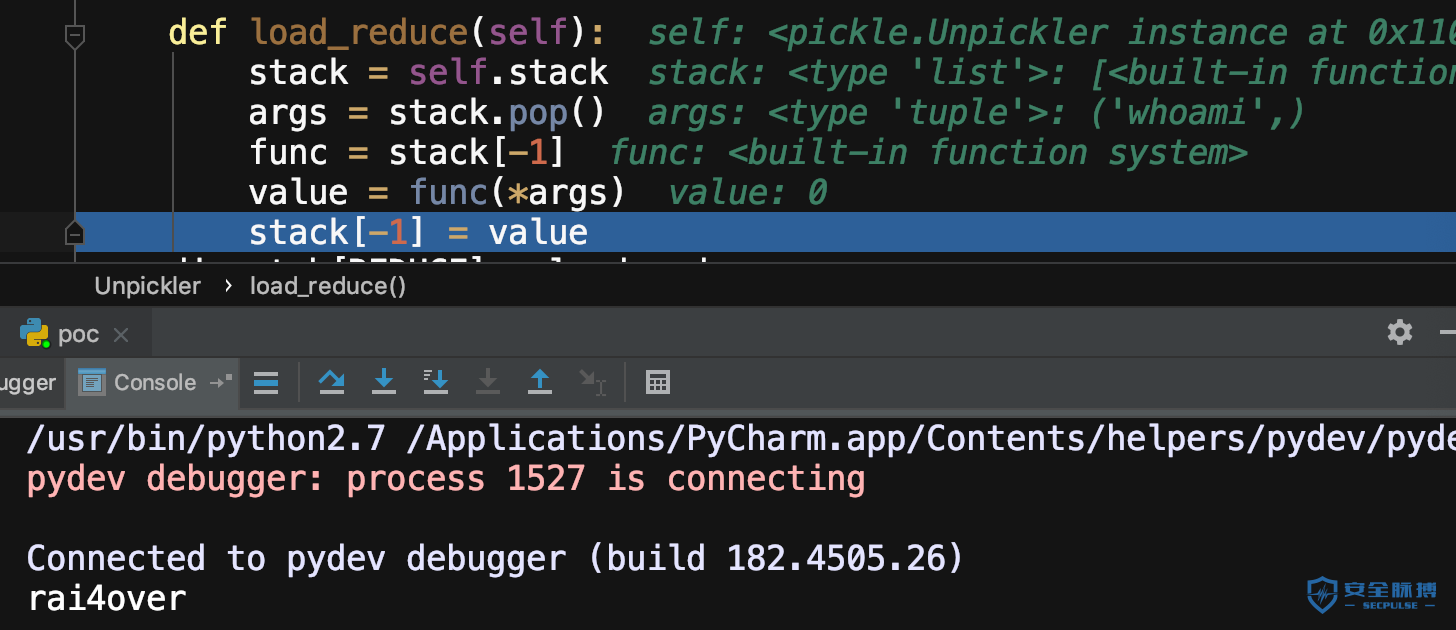Click the Force Step Into icon
Image resolution: width=1456 pixels, height=630 pixels.
click(487, 381)
